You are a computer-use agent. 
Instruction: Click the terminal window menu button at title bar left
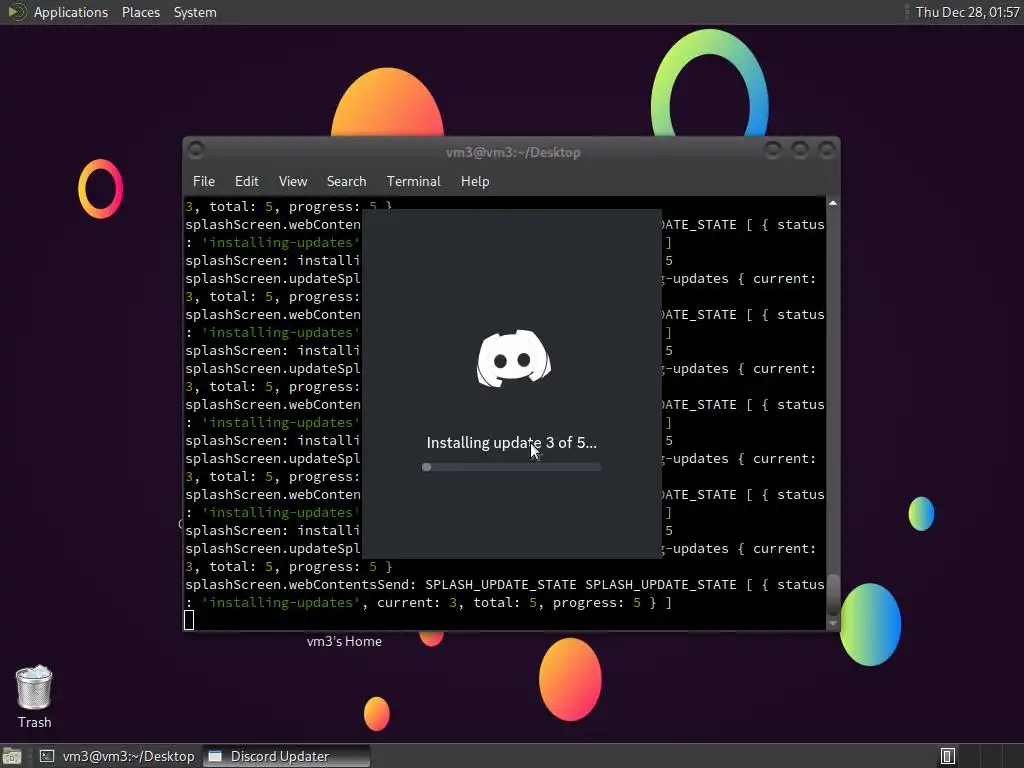pyautogui.click(x=196, y=150)
